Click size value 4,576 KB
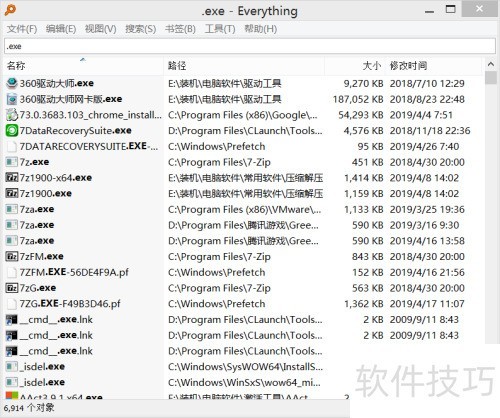The height and width of the screenshot is (418, 500). (364, 131)
